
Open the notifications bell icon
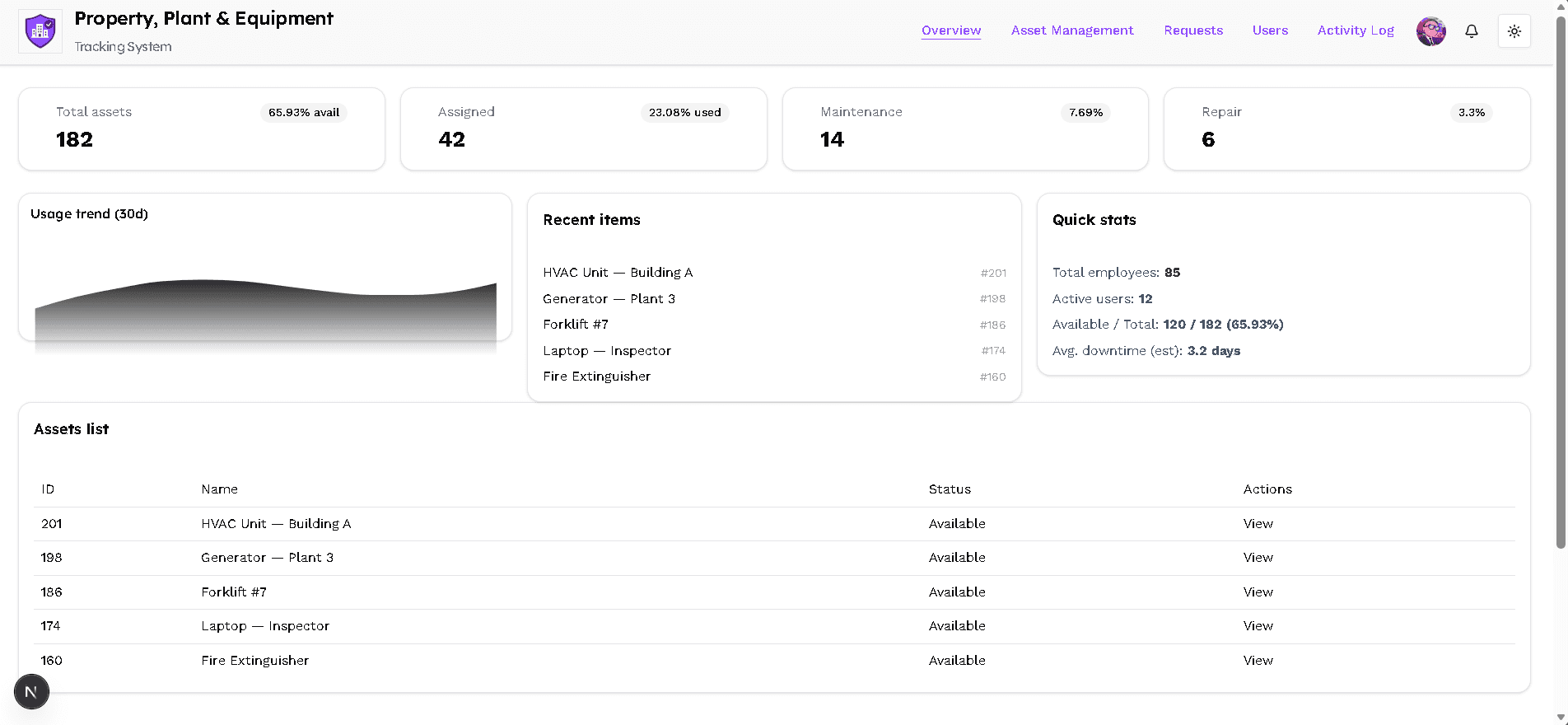click(1472, 31)
